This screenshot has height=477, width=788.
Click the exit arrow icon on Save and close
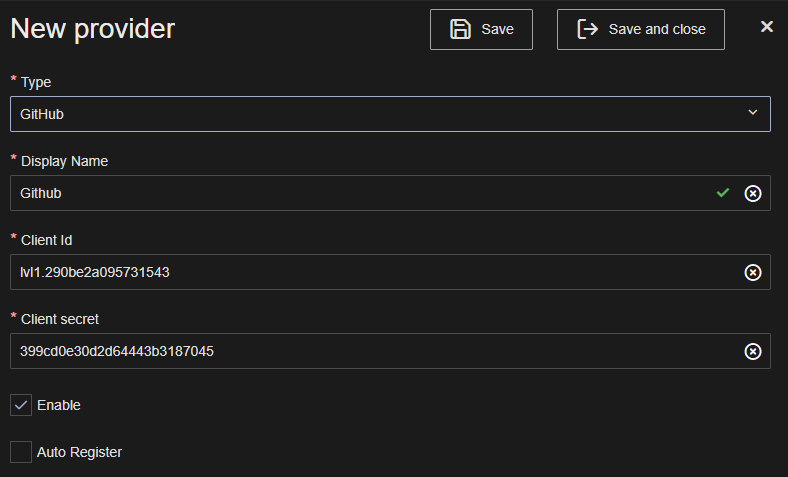click(x=588, y=29)
